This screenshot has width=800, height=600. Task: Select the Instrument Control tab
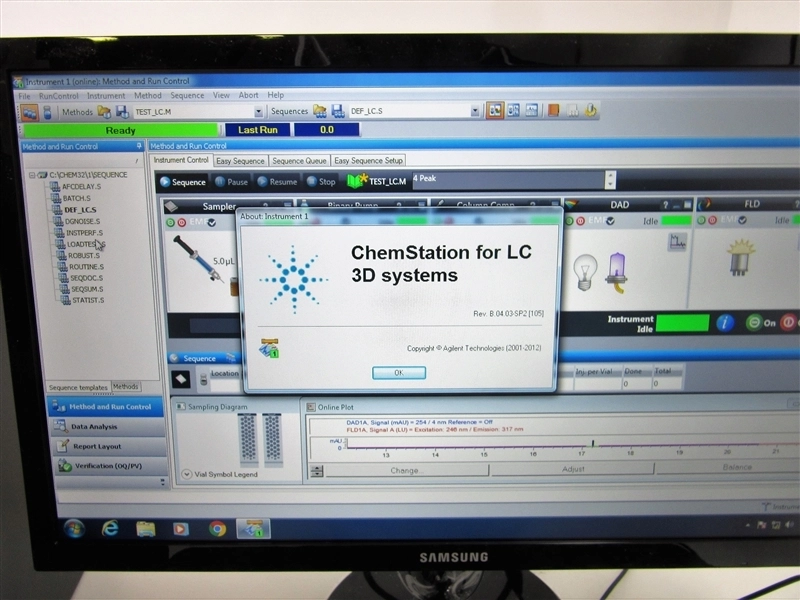pyautogui.click(x=181, y=160)
